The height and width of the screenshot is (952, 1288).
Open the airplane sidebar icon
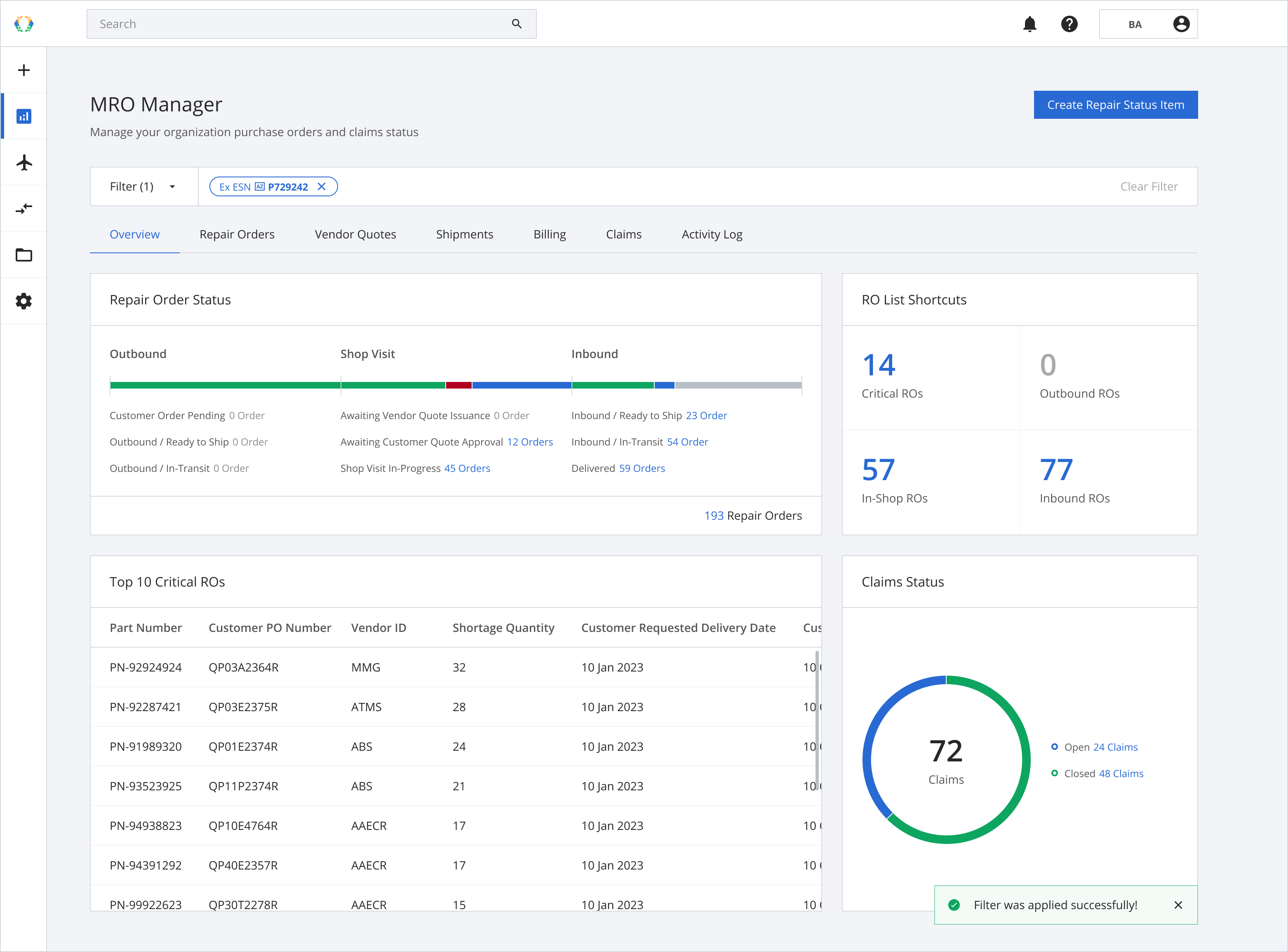tap(24, 163)
